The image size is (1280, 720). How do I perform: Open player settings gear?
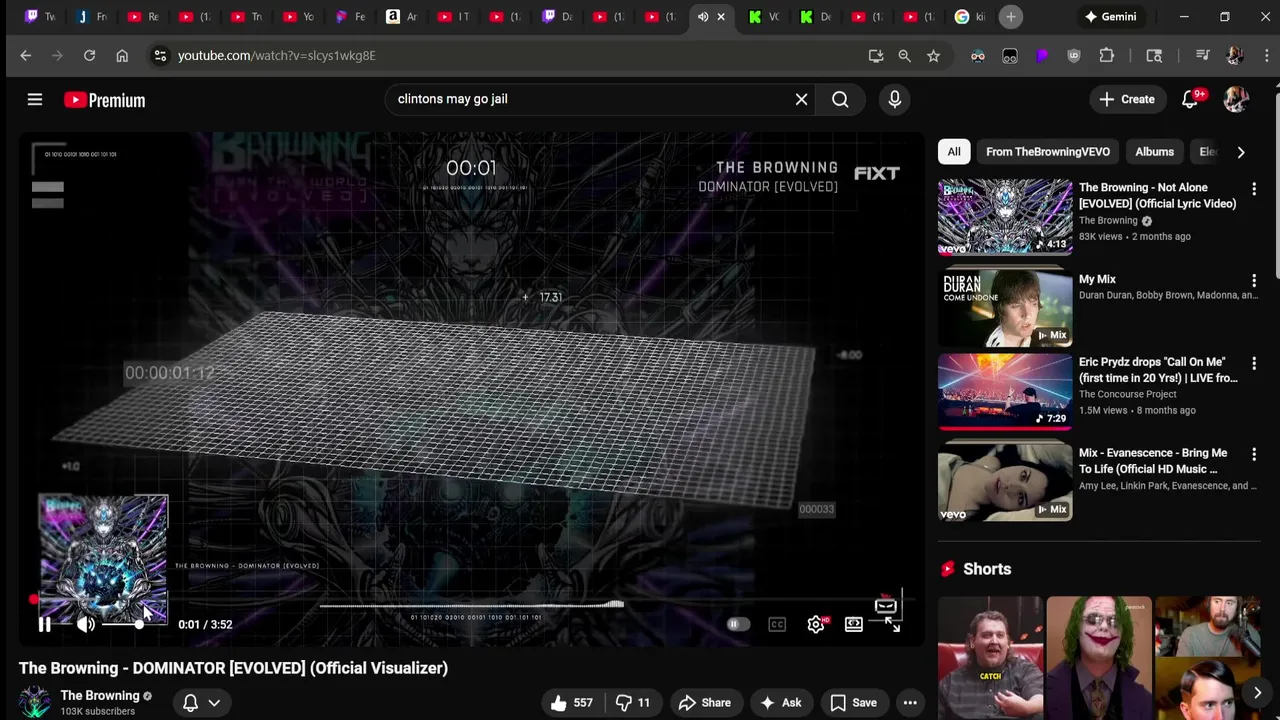click(x=816, y=624)
